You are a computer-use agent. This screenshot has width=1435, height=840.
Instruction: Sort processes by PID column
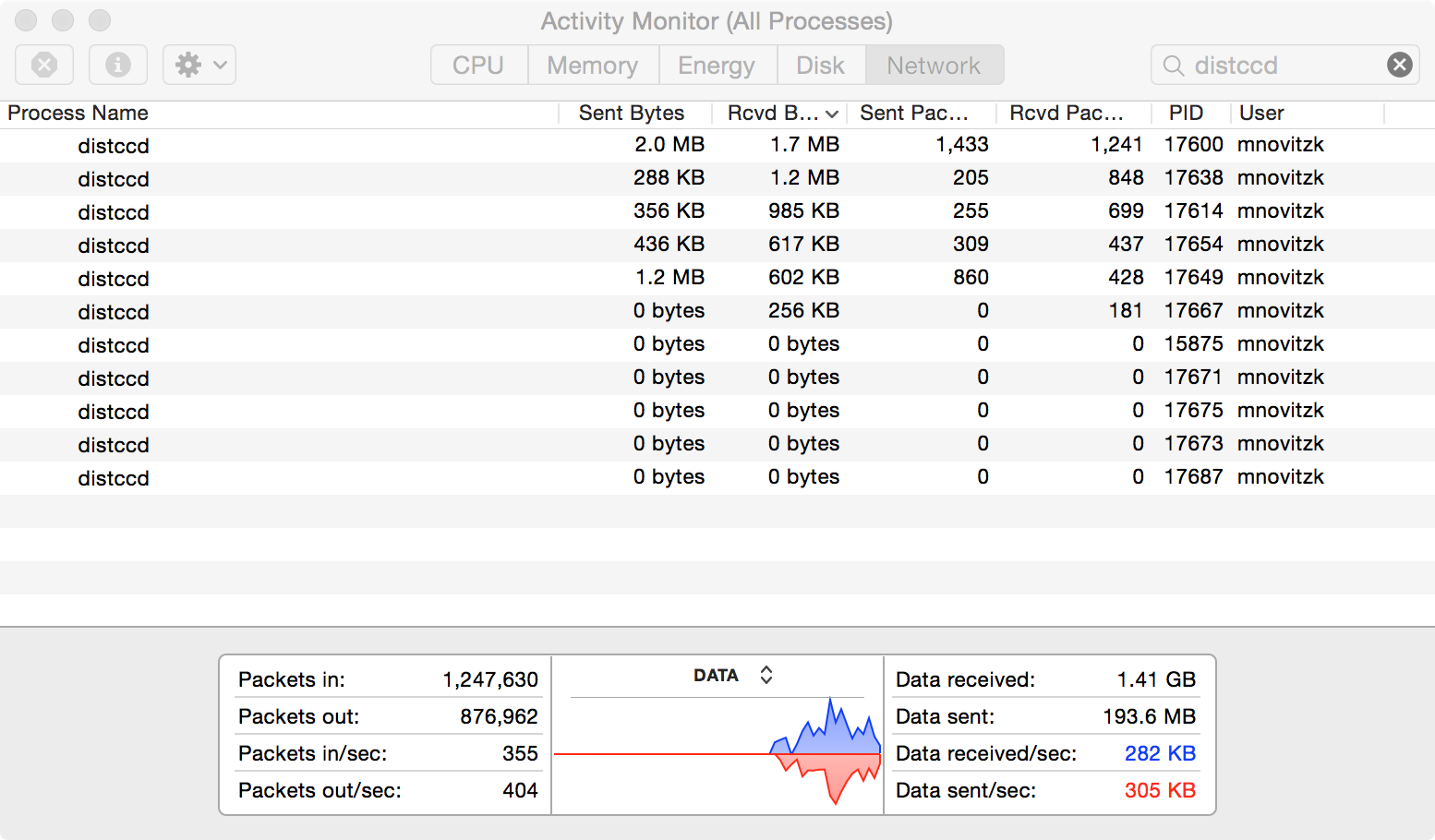[1186, 113]
